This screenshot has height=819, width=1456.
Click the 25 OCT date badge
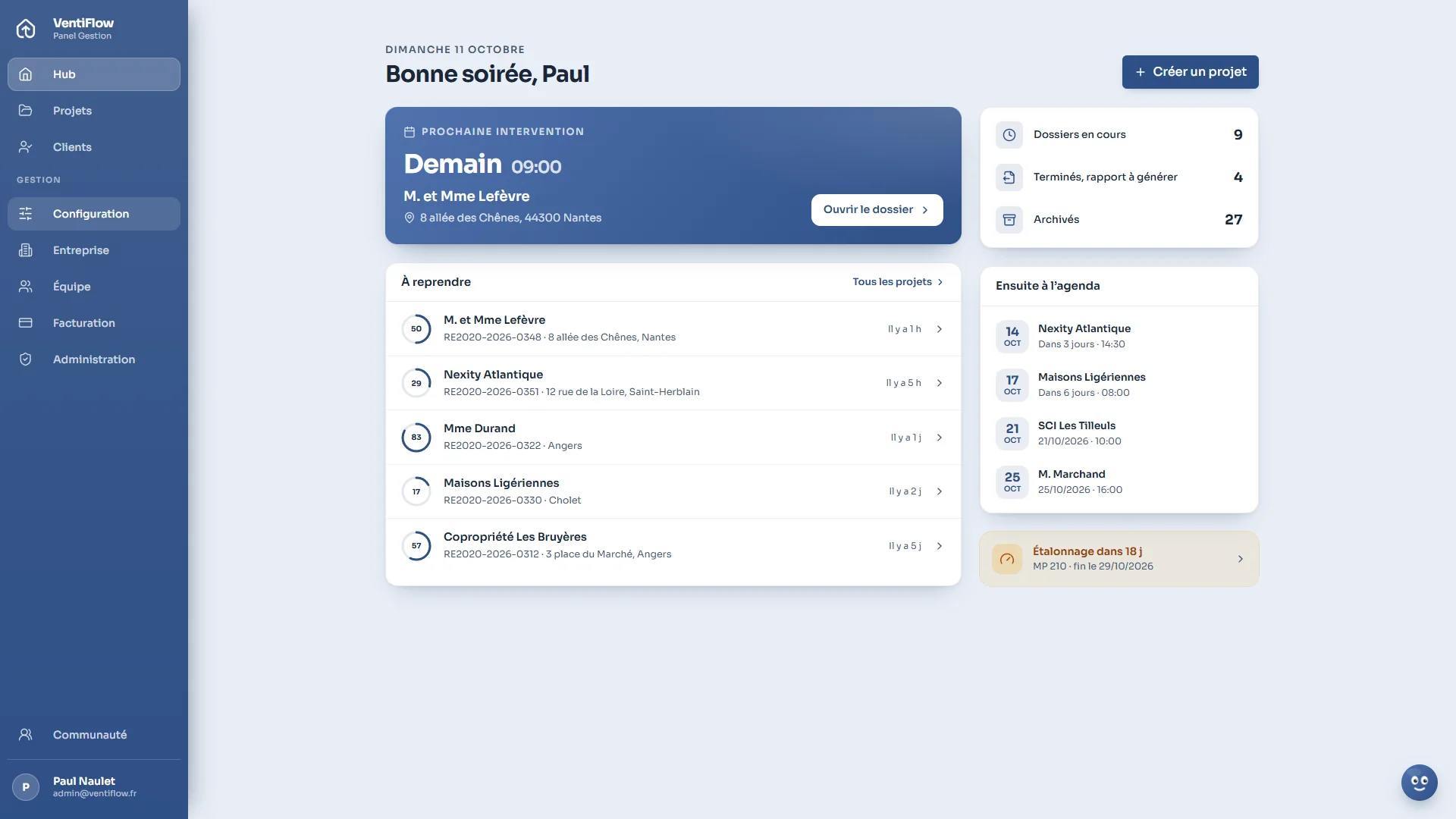coord(1012,482)
